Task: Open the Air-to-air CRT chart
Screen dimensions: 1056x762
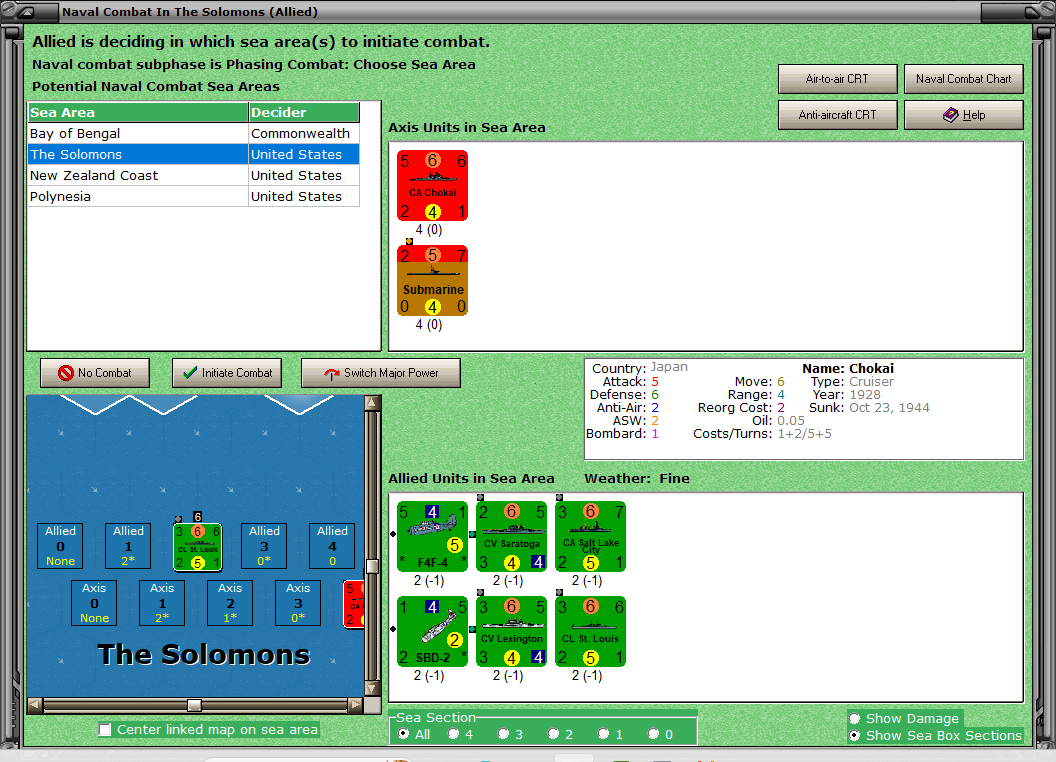Action: [837, 79]
